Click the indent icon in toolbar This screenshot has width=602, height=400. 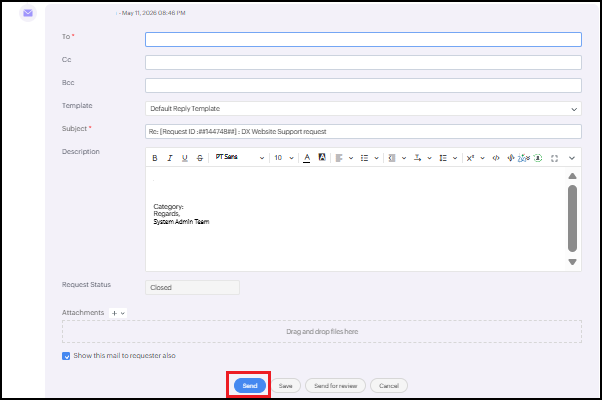point(392,158)
